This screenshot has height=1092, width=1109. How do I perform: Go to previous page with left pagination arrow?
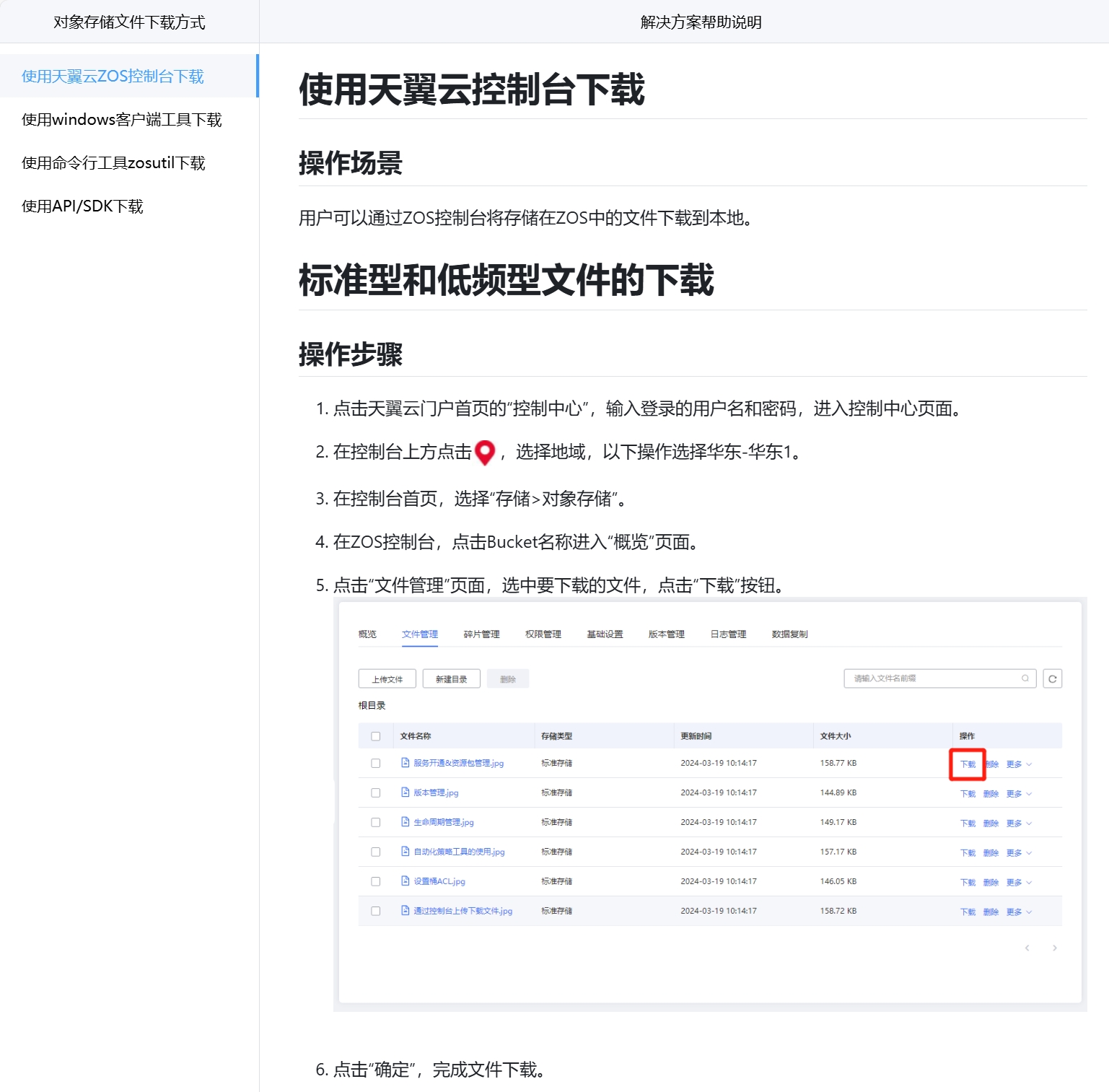[1027, 948]
